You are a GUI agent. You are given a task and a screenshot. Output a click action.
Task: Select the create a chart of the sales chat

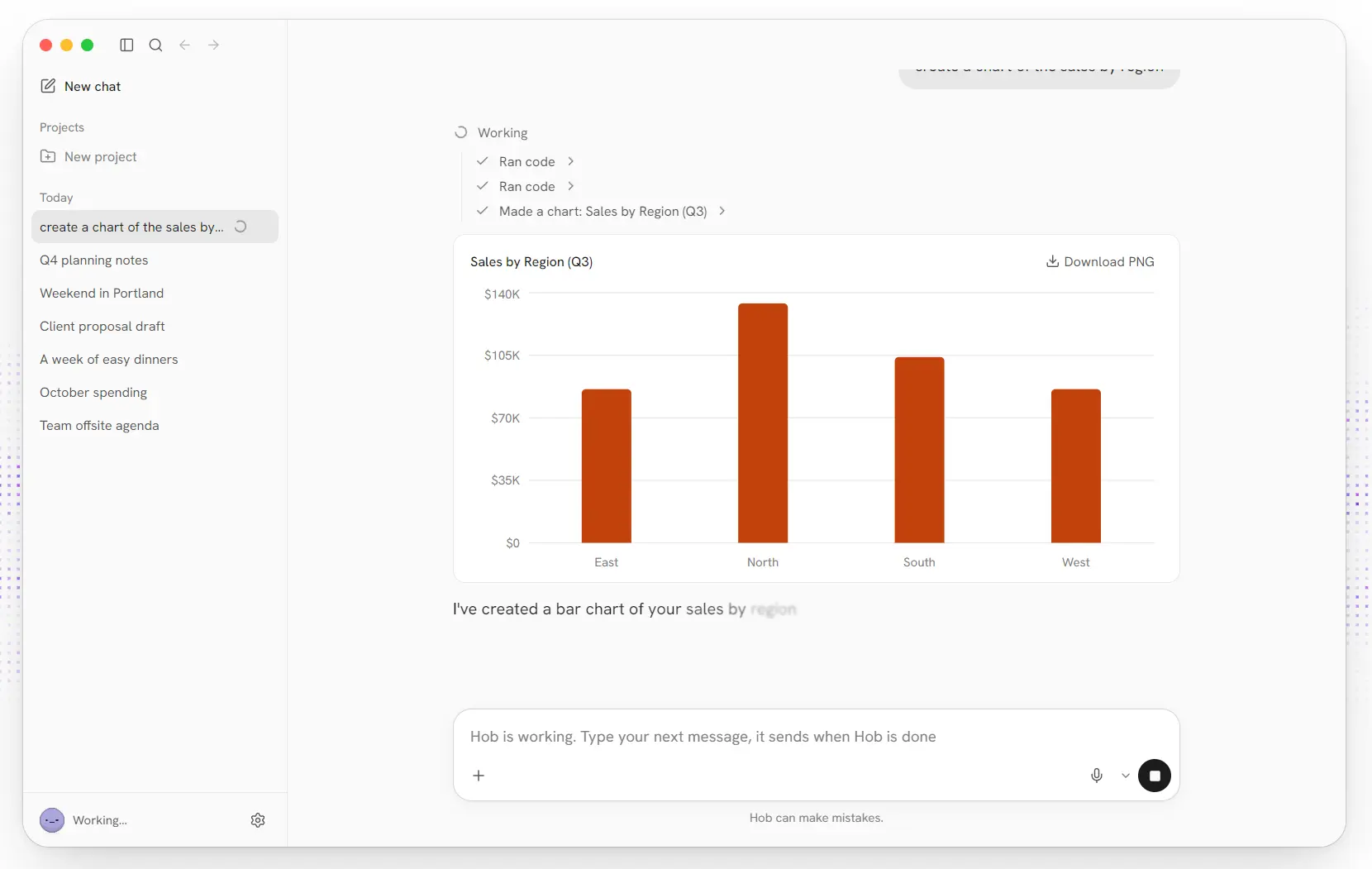[155, 227]
